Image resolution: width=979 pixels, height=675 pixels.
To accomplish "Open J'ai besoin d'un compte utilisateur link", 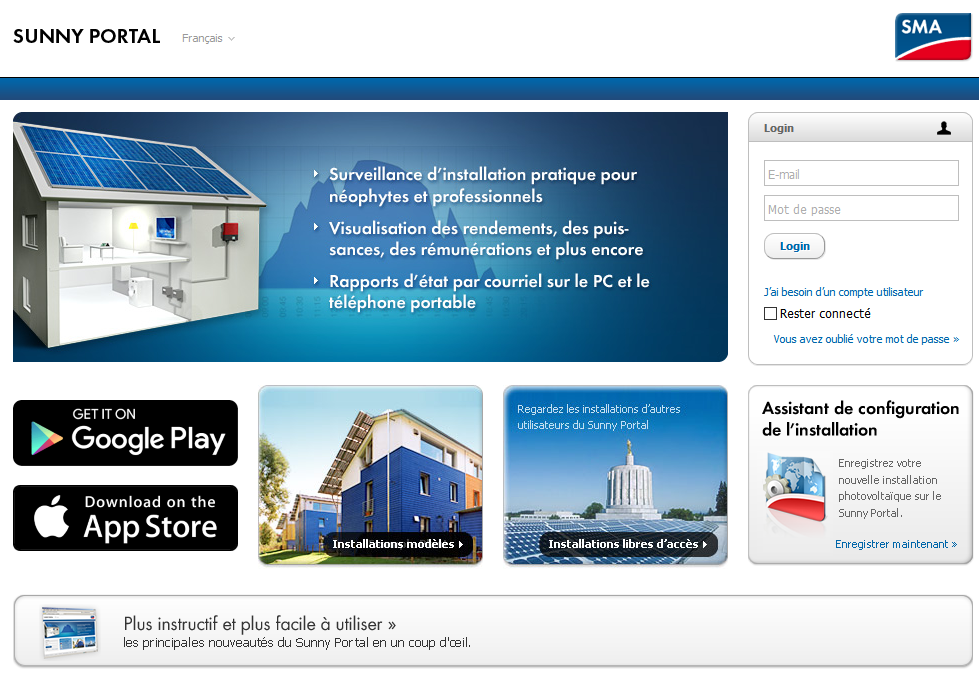I will point(843,292).
